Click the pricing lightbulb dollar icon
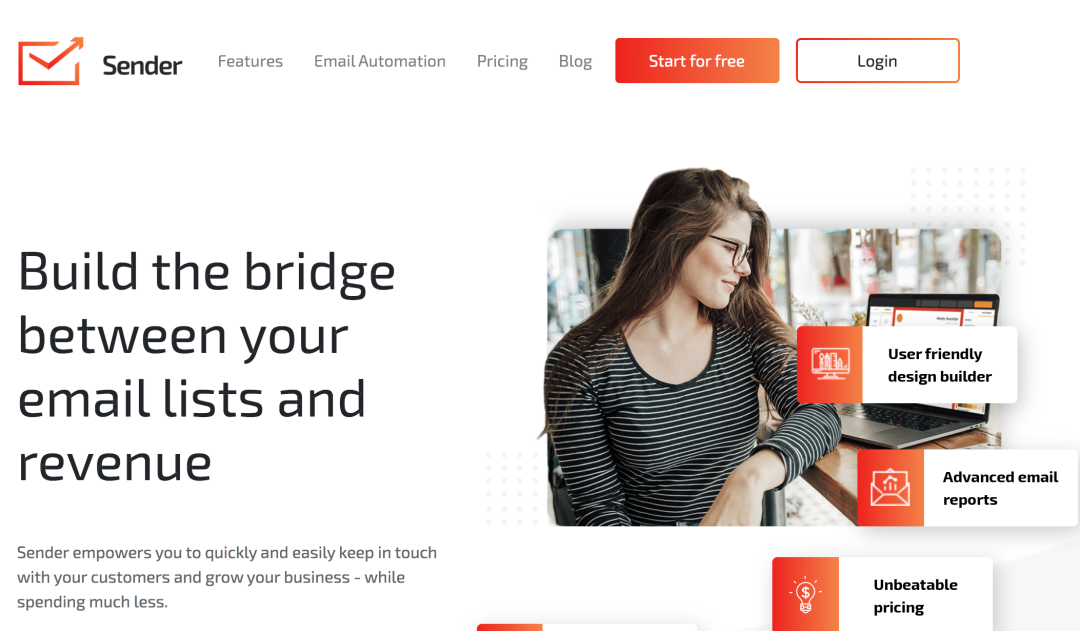1080x631 pixels. tap(805, 594)
